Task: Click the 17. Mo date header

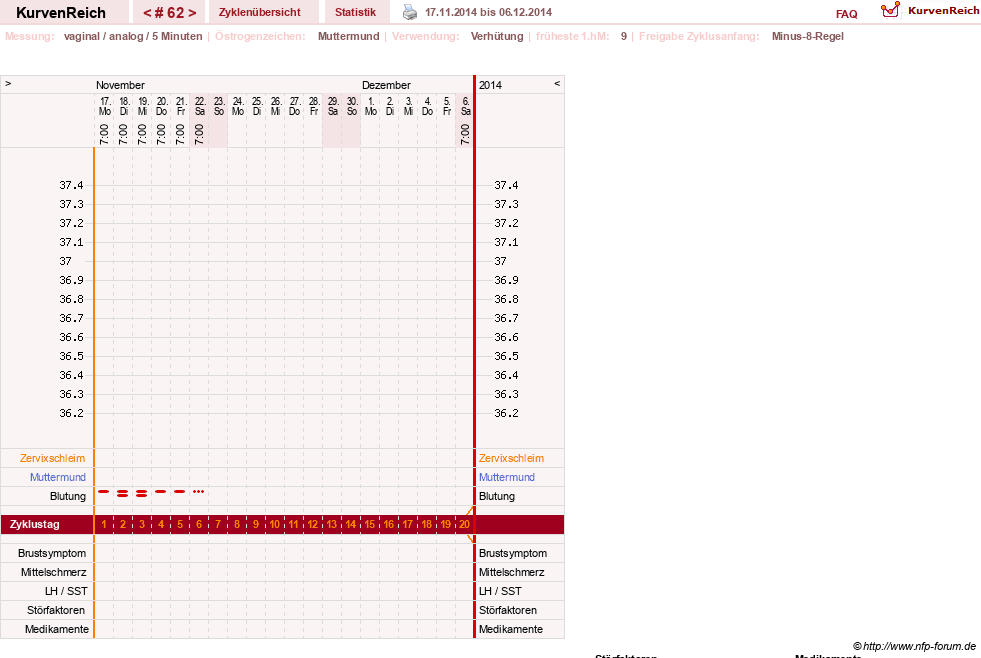Action: 104,106
